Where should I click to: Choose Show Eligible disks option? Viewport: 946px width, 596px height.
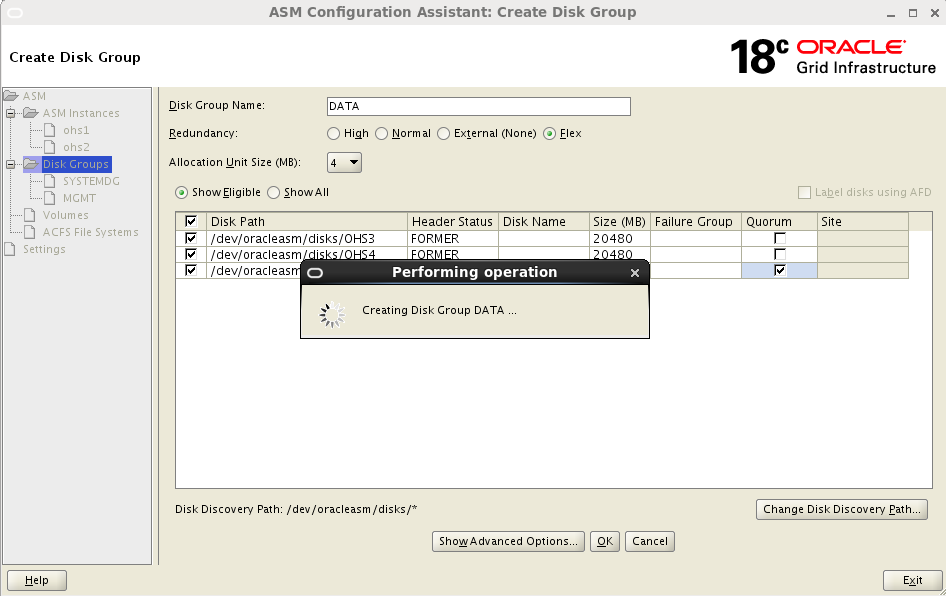tap(181, 192)
